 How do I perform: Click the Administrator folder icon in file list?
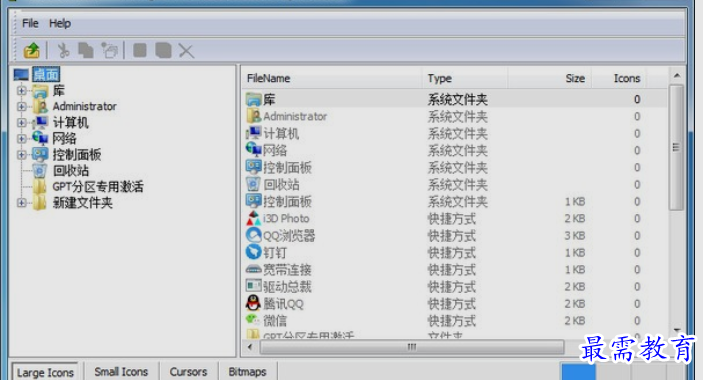pyautogui.click(x=253, y=117)
